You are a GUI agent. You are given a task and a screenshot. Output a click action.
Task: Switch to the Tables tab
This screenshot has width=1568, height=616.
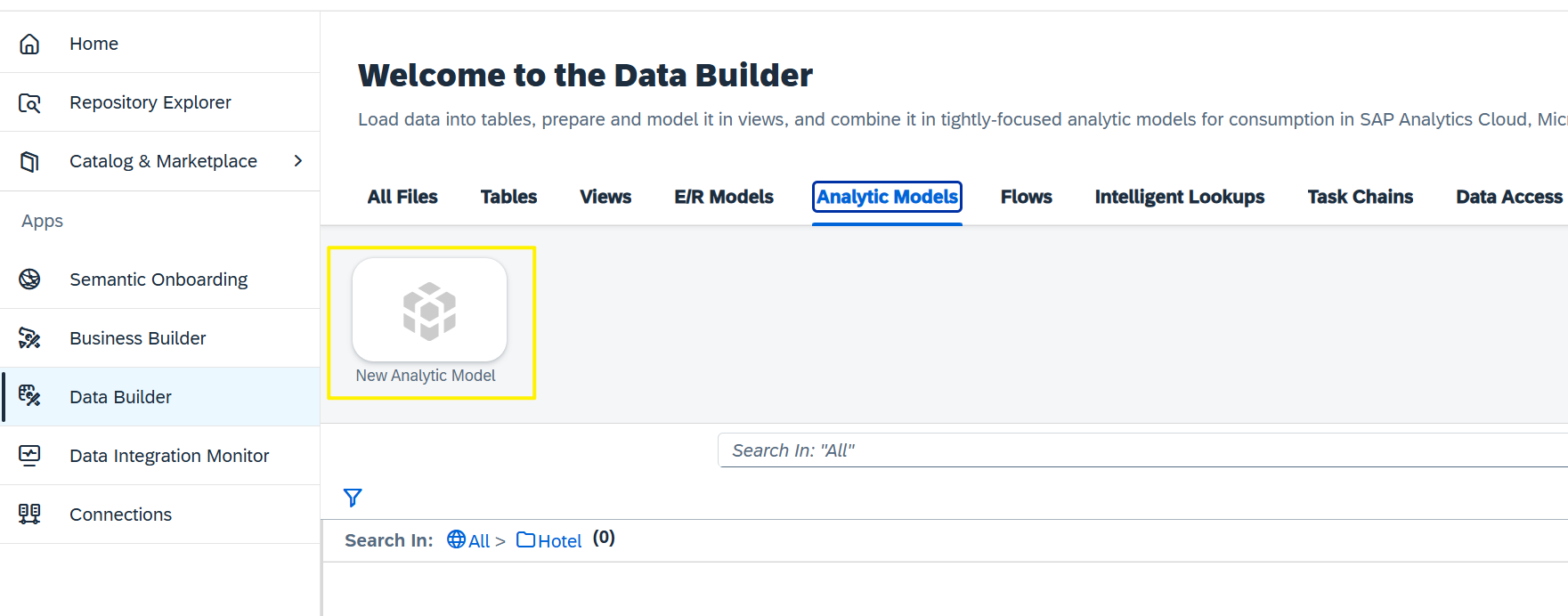[508, 197]
